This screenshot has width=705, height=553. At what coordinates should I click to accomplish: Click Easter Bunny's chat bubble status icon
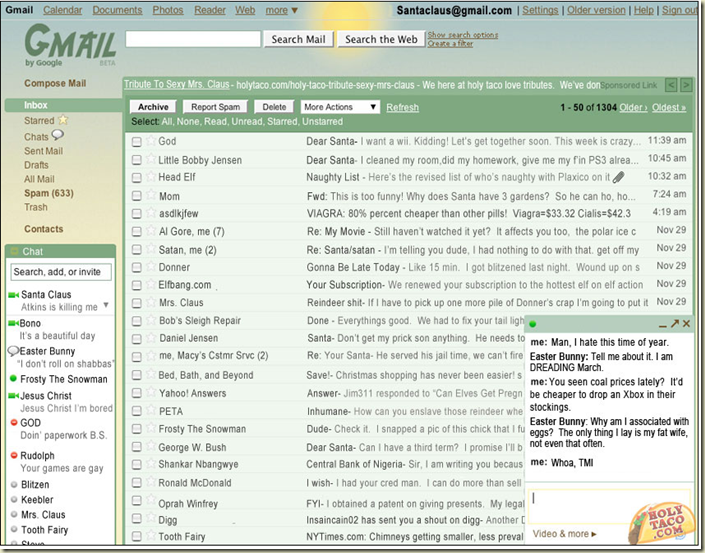(x=13, y=351)
